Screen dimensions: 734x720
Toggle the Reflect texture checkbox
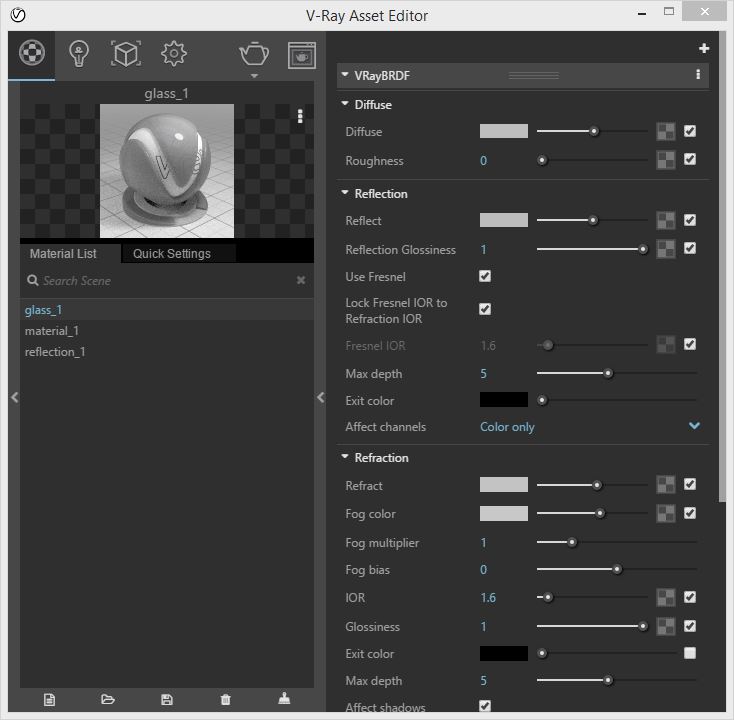point(690,220)
